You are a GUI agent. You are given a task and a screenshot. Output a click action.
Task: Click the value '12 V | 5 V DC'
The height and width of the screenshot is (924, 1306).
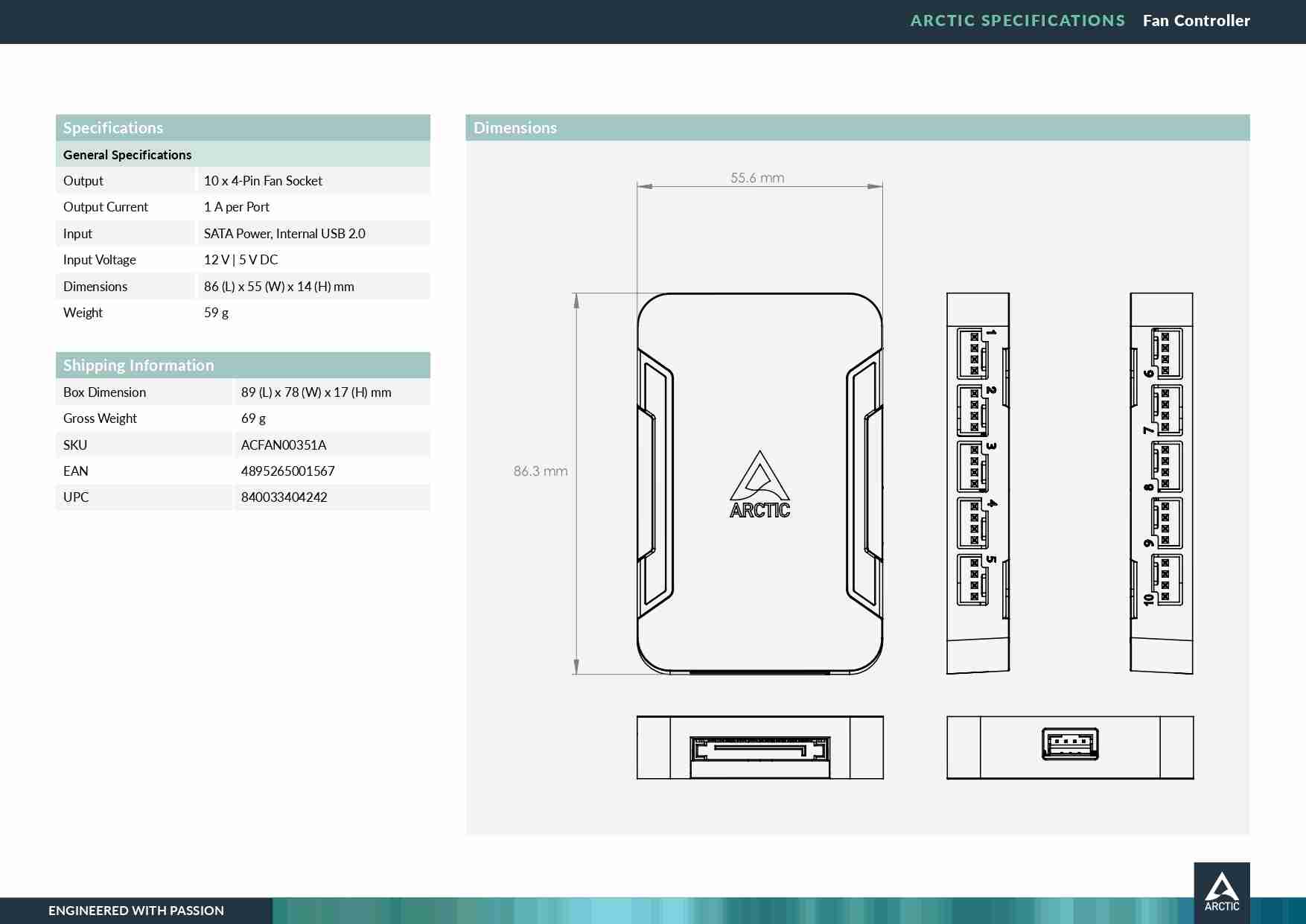click(241, 260)
